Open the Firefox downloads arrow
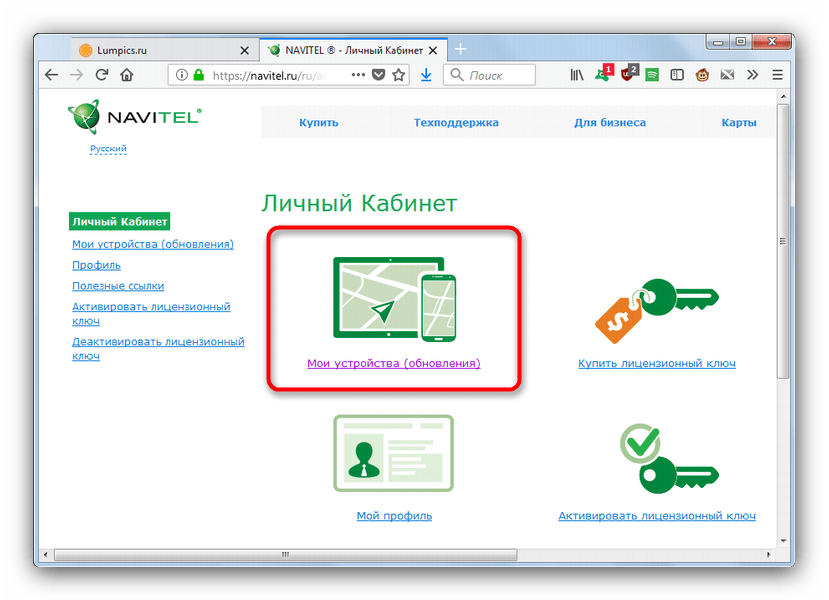829x600 pixels. click(426, 75)
